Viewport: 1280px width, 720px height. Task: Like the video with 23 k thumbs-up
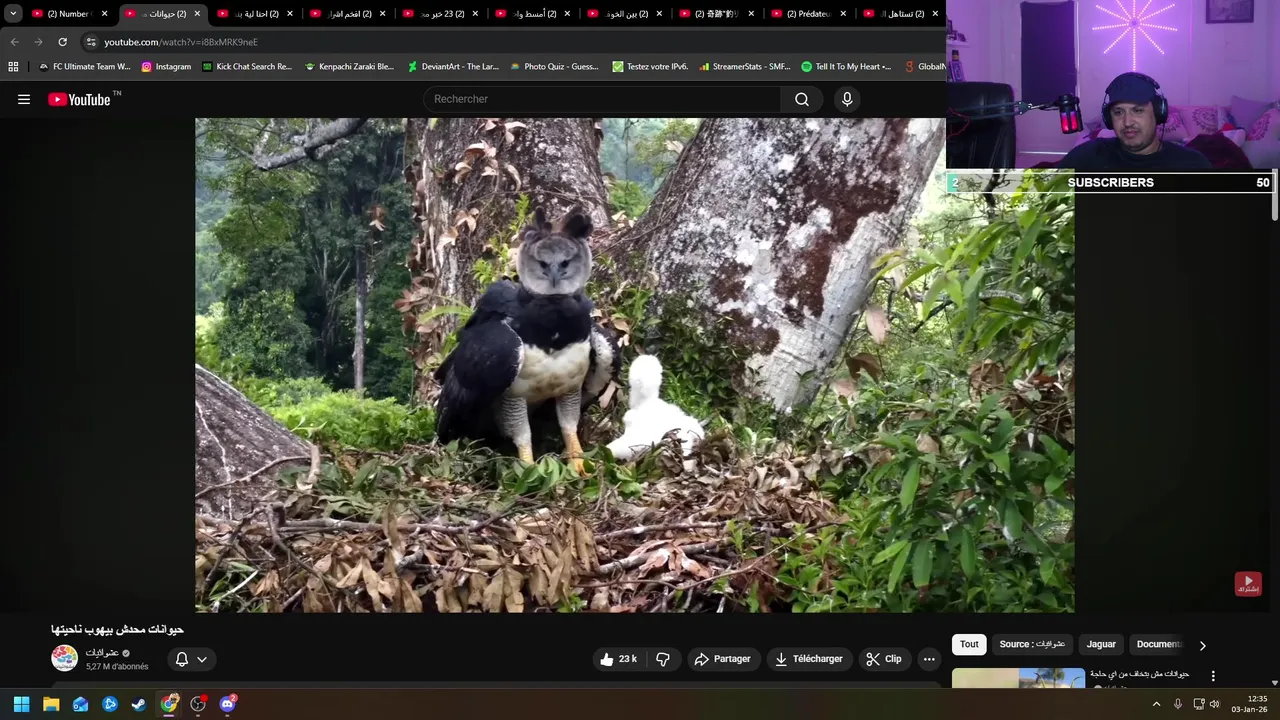[x=619, y=659]
